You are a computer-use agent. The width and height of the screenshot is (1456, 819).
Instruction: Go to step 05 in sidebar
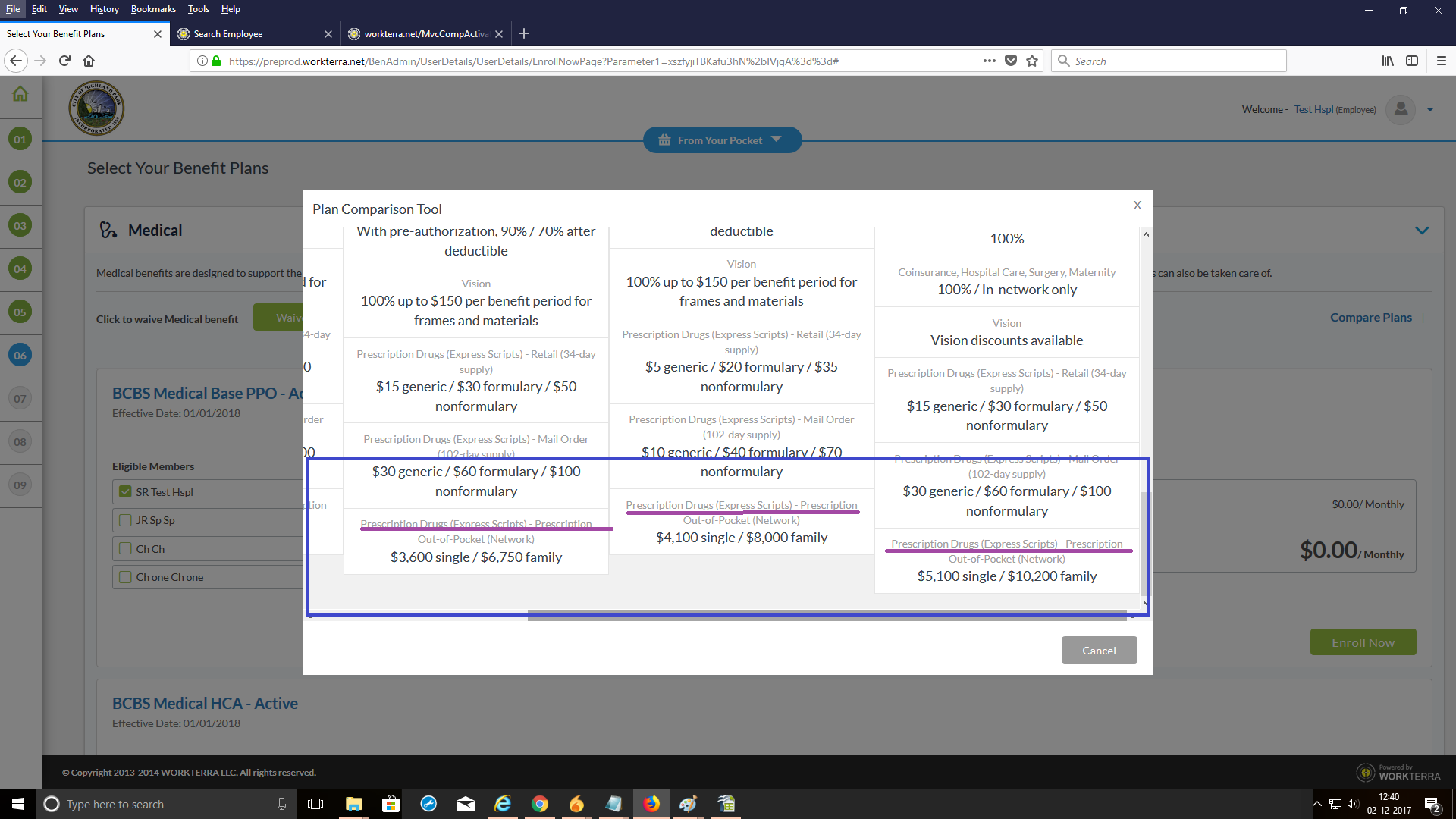tap(20, 312)
